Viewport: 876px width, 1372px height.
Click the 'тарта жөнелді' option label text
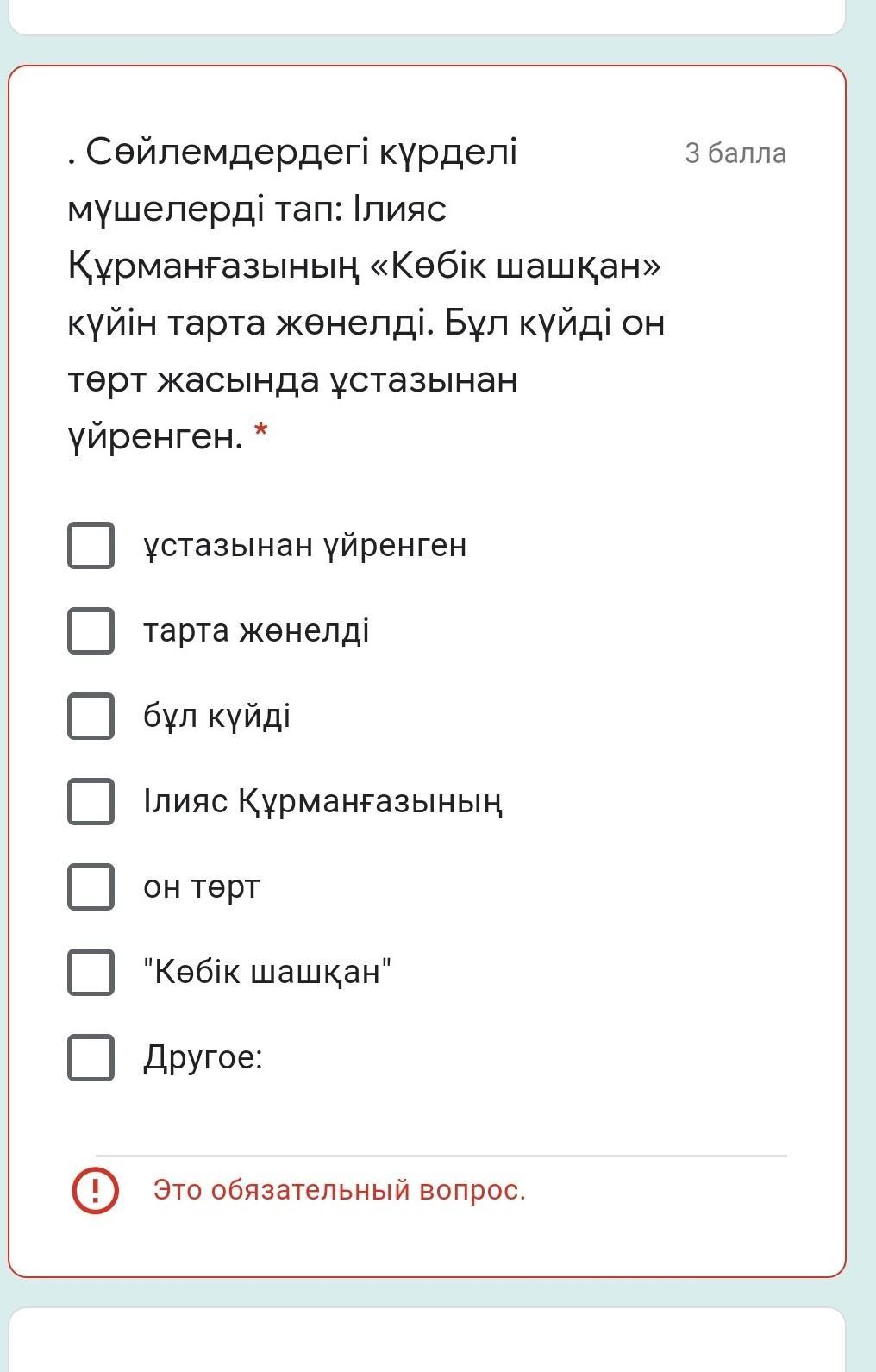click(256, 630)
